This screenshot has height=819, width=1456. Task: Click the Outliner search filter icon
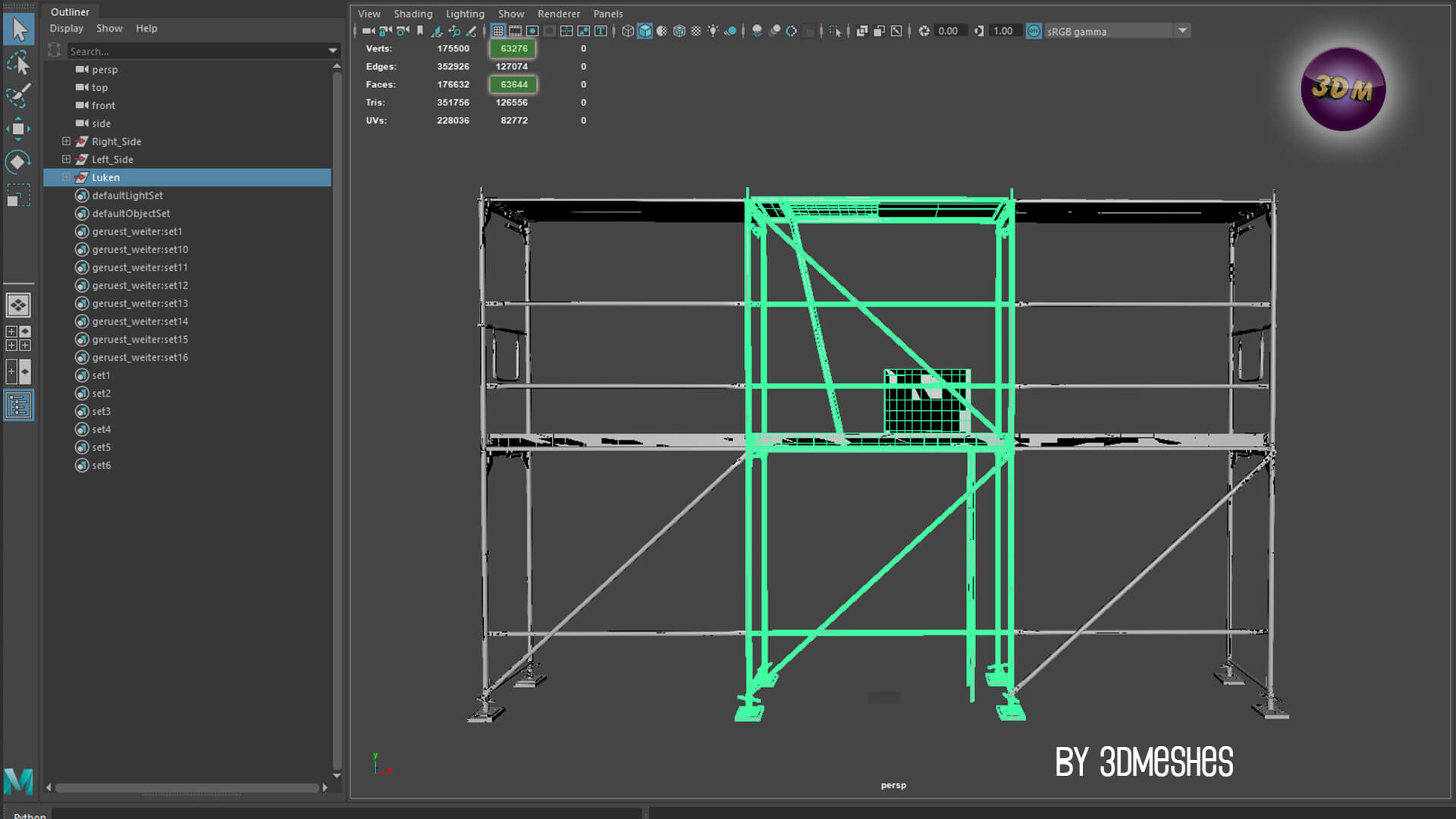55,50
